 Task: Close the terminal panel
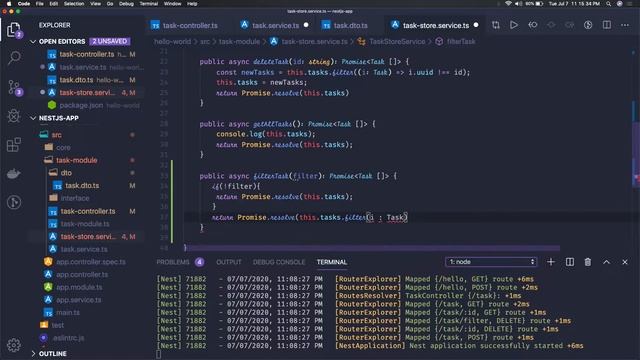[x=624, y=262]
